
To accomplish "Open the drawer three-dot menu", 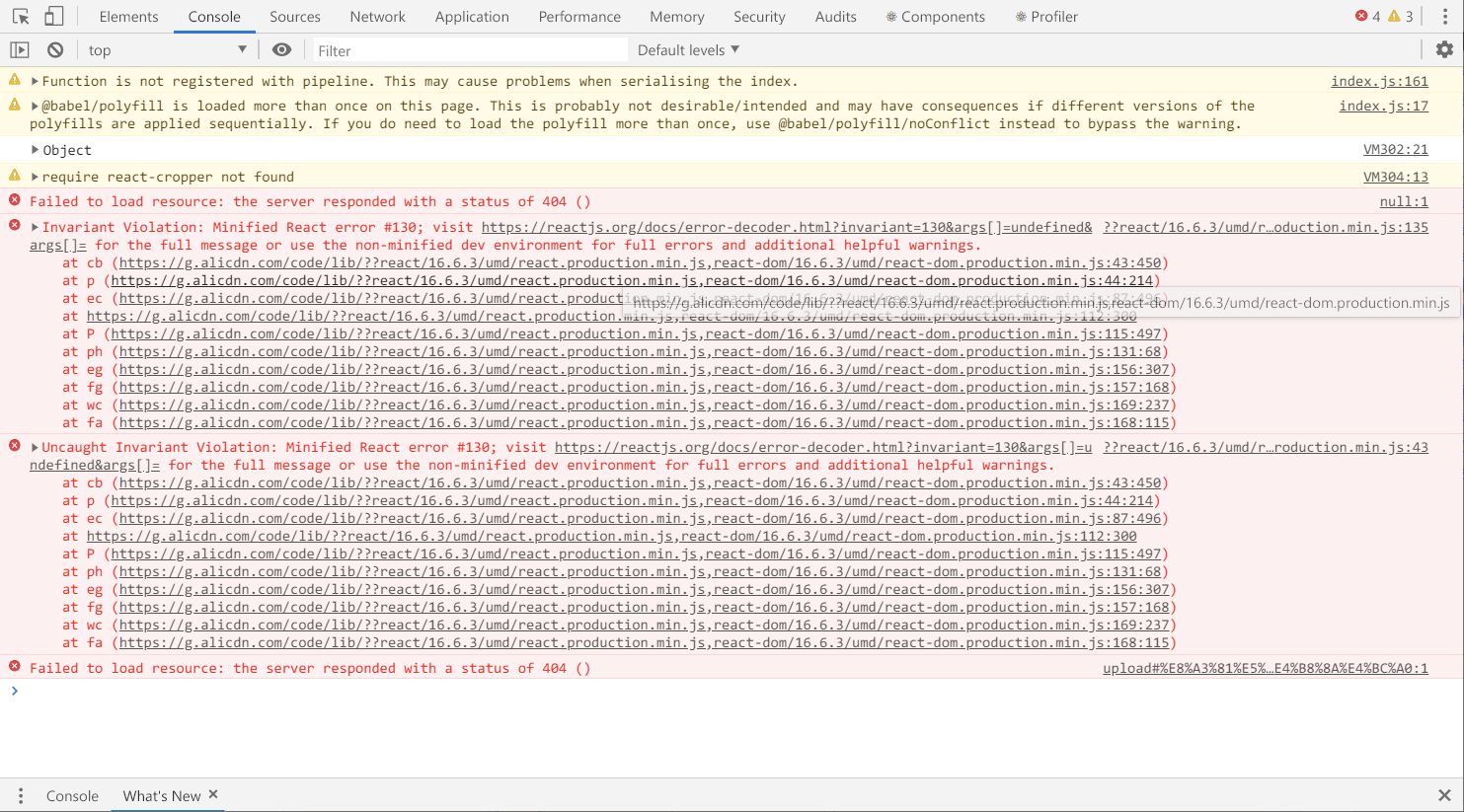I will coord(20,795).
